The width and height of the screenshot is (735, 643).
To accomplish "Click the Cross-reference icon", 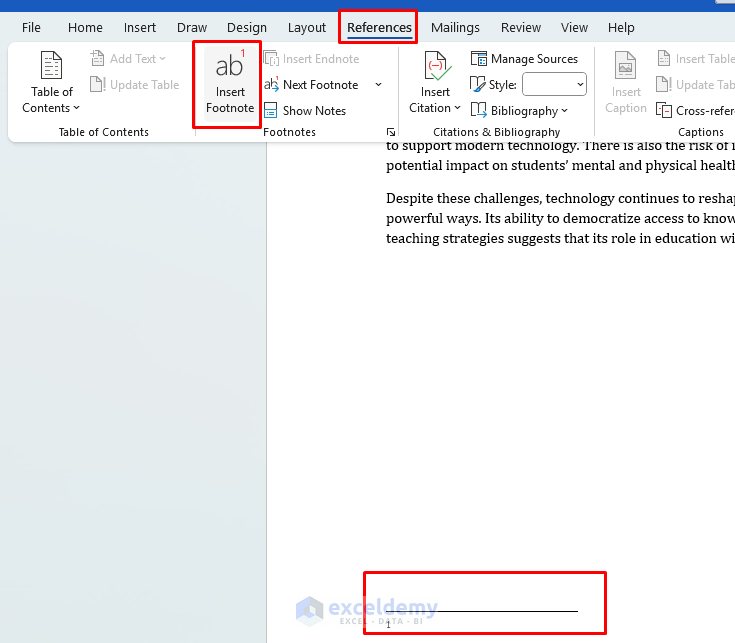I will 664,111.
